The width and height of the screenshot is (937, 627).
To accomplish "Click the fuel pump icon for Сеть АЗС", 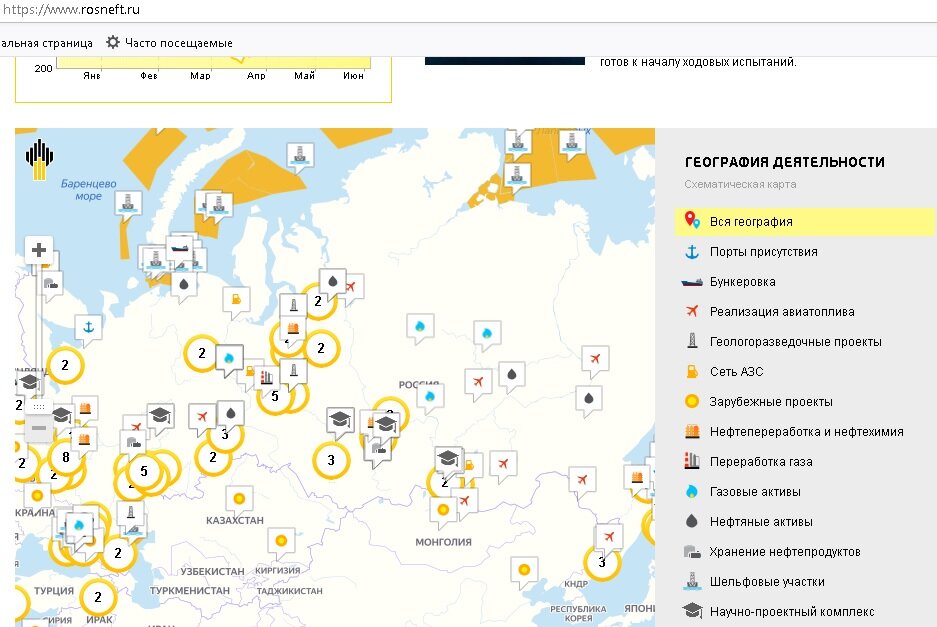I will tap(691, 371).
